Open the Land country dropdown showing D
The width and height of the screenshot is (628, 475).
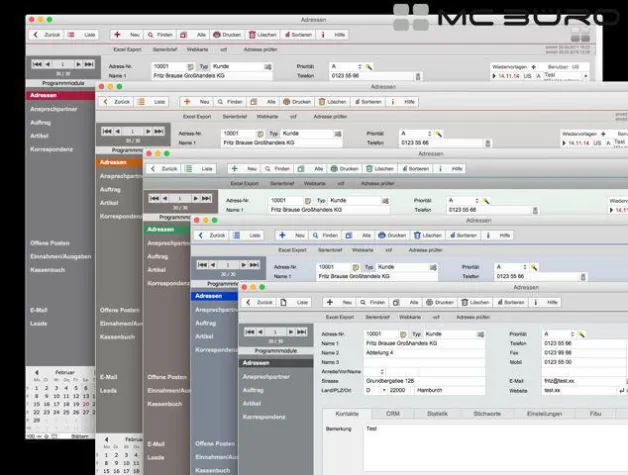381,390
